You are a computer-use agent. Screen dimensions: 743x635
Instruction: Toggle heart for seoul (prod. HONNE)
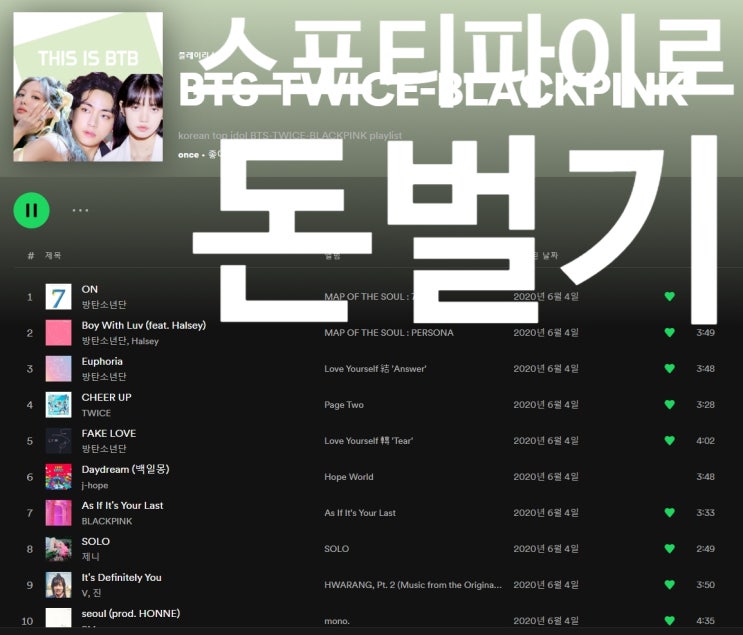click(670, 620)
